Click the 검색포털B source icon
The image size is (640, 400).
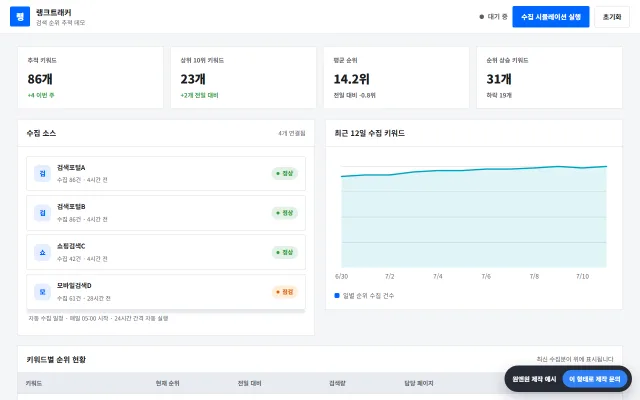pos(42,213)
